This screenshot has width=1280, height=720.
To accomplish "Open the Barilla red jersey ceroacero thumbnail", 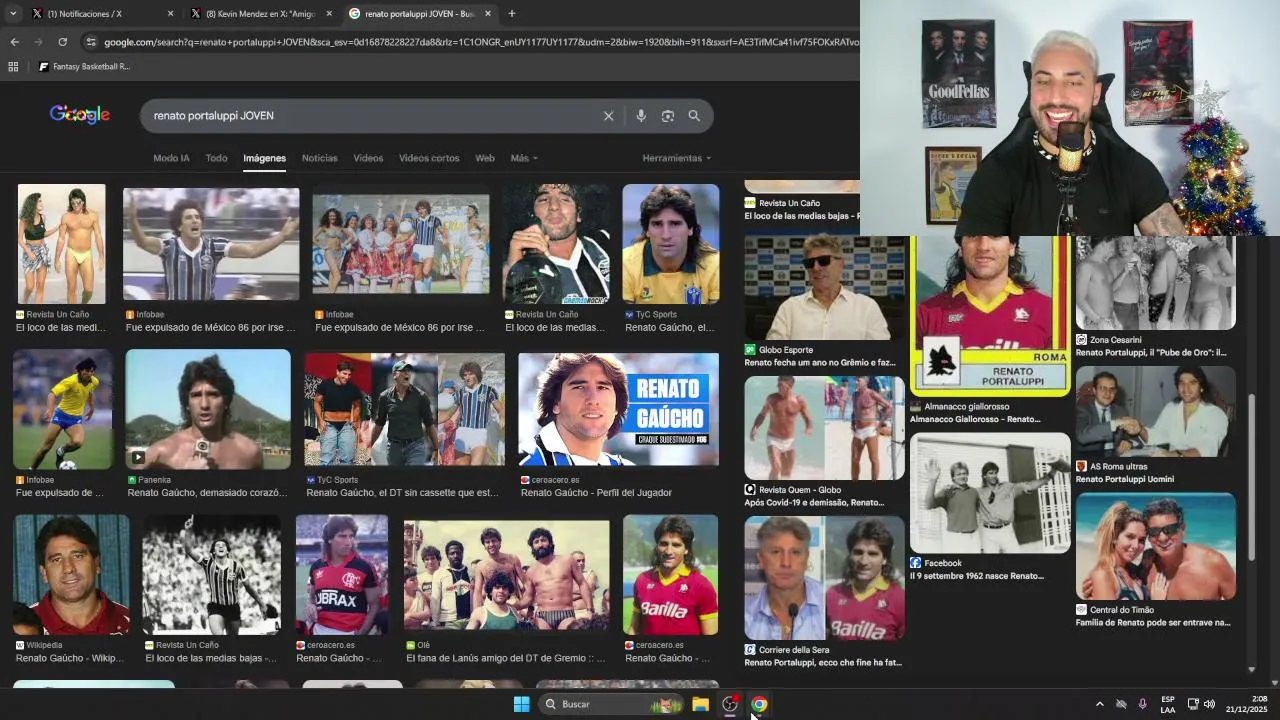I will pyautogui.click(x=670, y=575).
